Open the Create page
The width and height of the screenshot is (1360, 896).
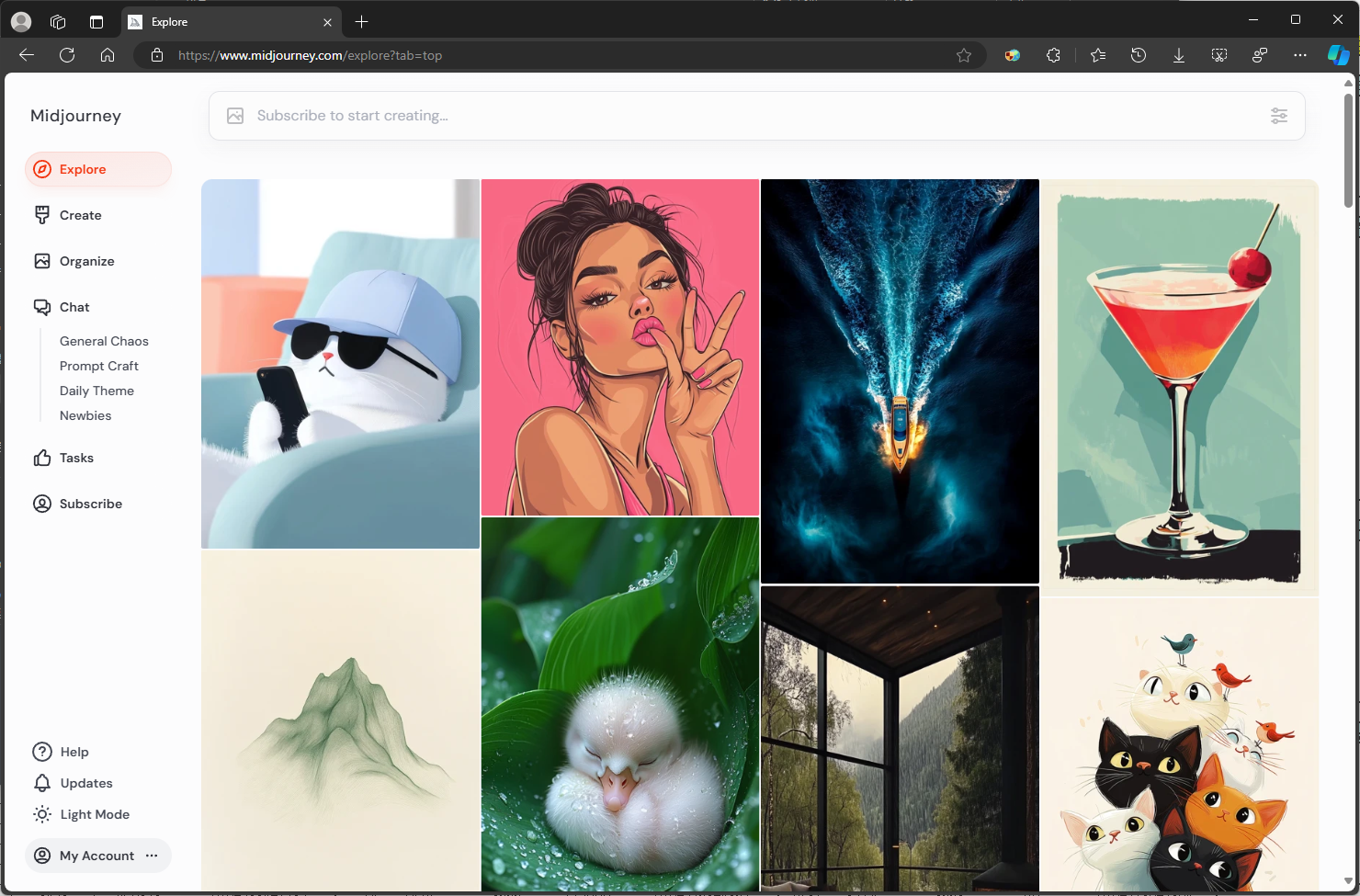tap(80, 215)
